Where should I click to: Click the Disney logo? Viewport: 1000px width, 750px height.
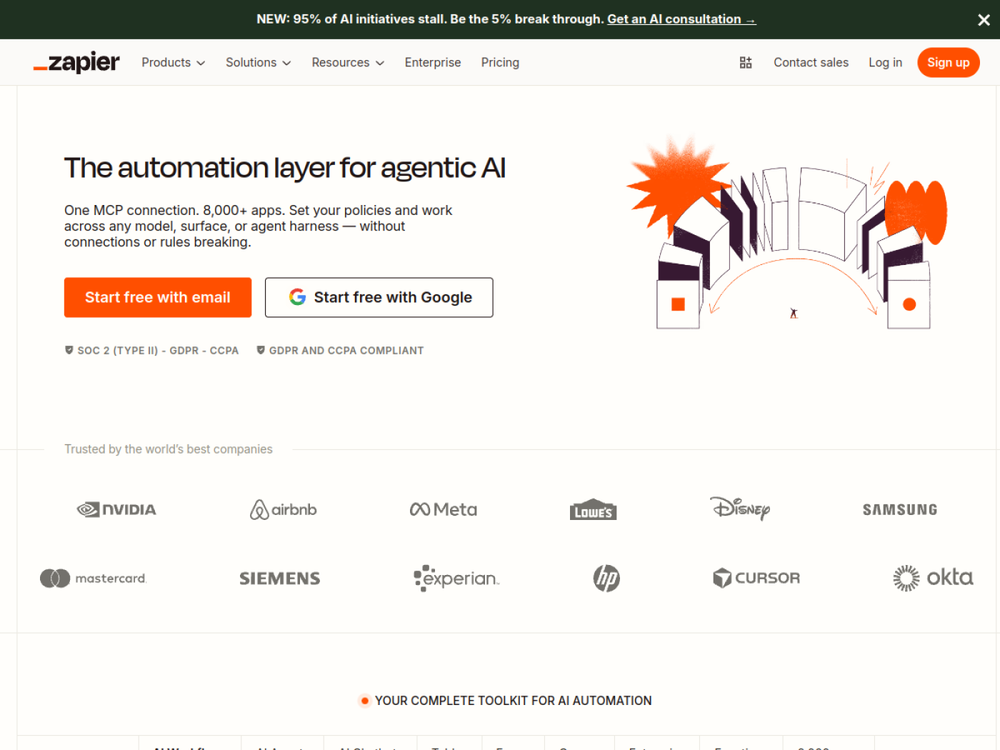coord(740,508)
